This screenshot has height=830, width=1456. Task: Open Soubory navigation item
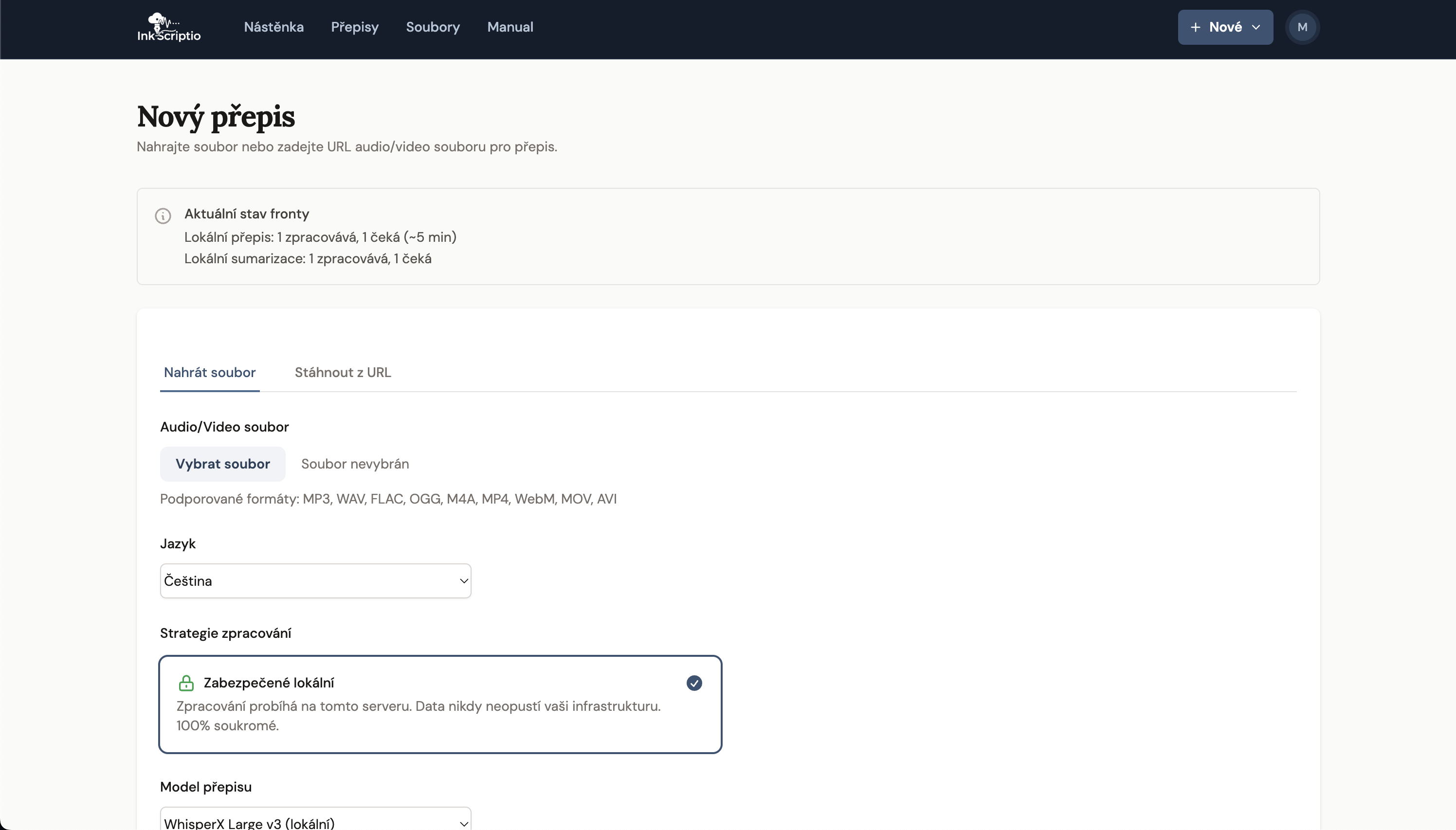pos(433,27)
